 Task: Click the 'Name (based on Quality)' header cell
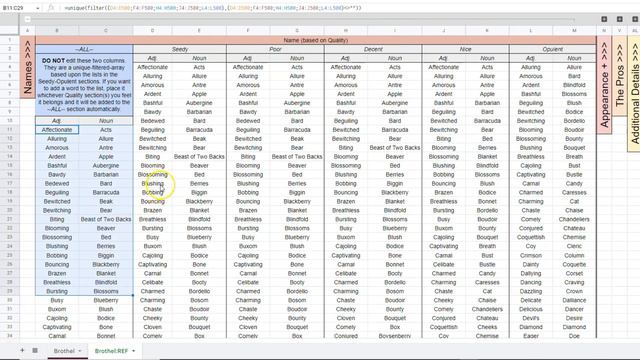[316, 40]
